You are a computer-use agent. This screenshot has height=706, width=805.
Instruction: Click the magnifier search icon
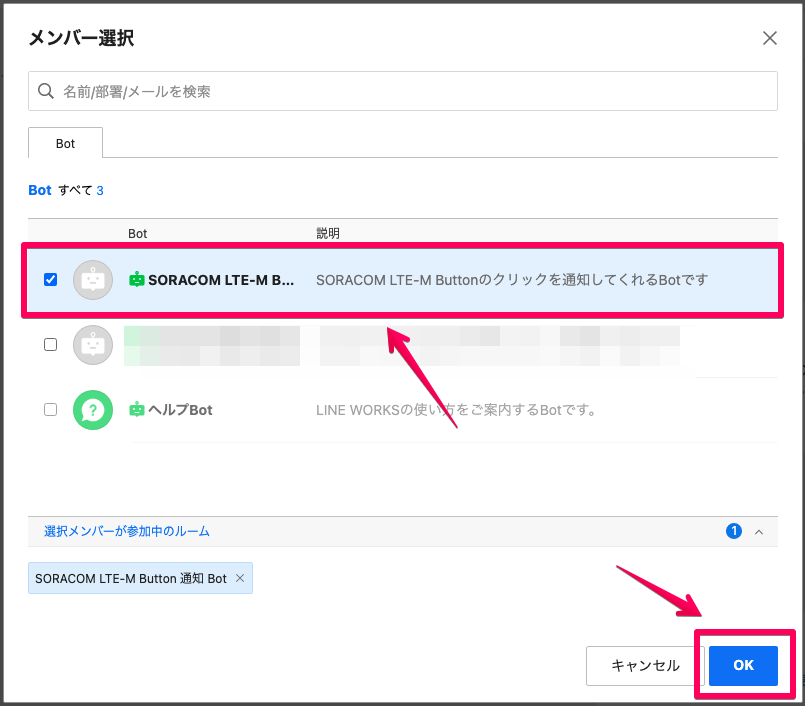[46, 91]
